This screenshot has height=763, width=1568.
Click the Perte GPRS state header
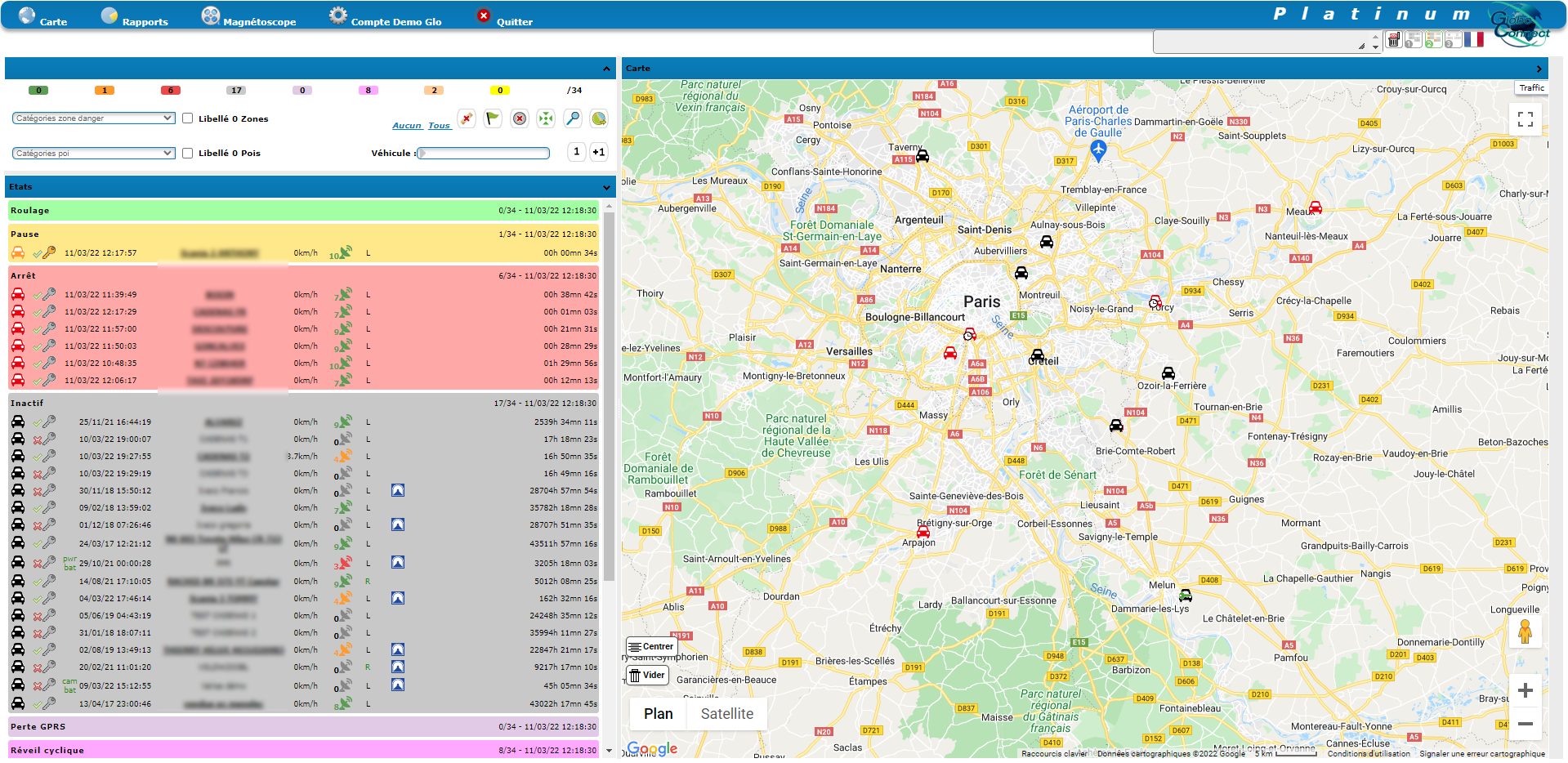pos(303,727)
